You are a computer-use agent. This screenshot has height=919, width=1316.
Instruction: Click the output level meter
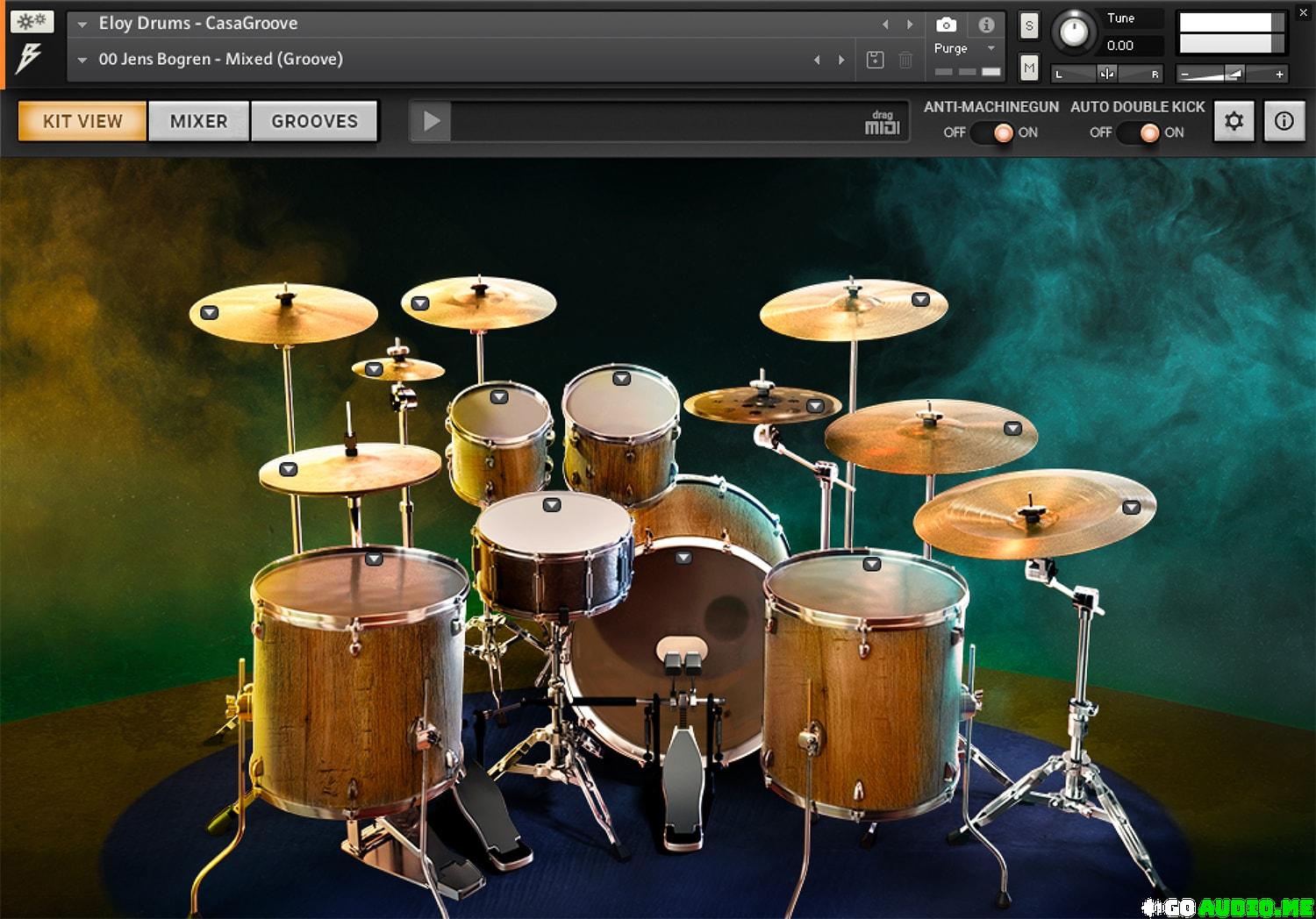pos(1232,32)
